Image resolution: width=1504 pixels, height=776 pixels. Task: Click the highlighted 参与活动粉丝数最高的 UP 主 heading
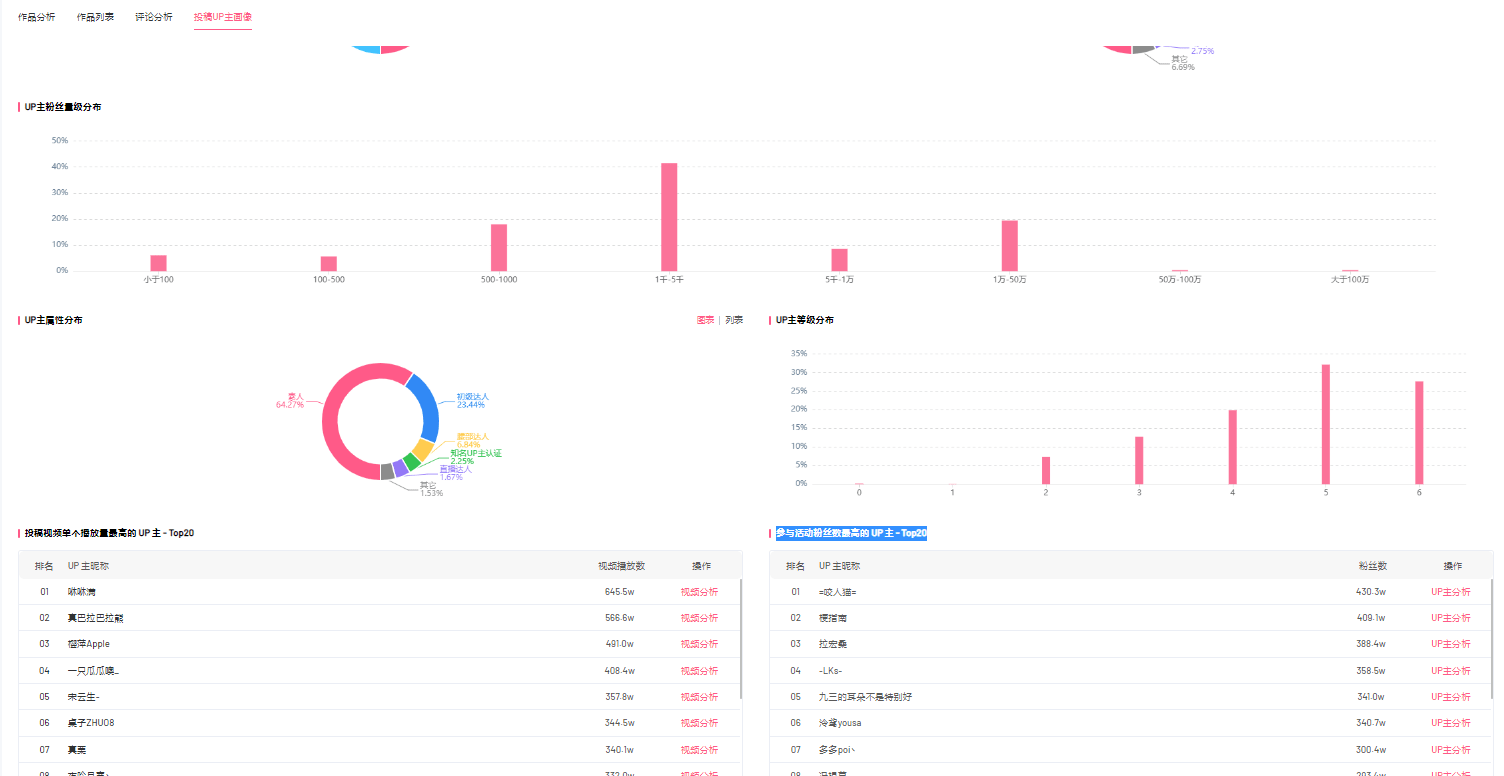[851, 533]
